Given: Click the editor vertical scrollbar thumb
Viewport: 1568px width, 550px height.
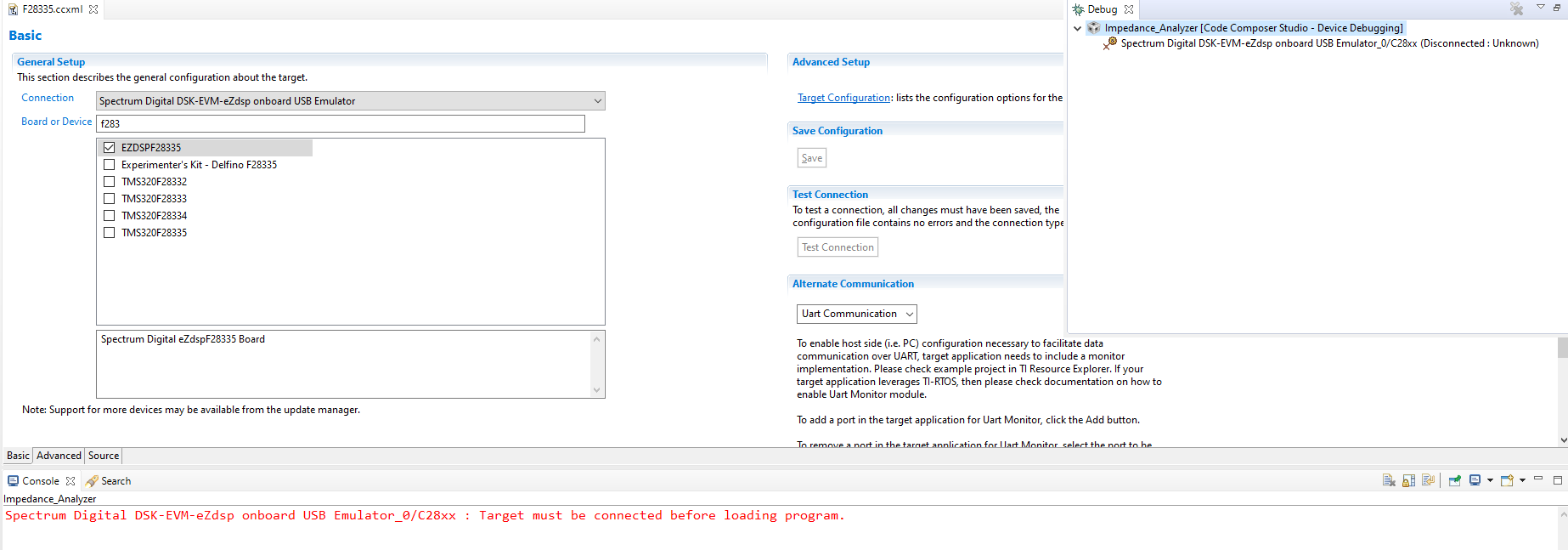Looking at the screenshot, I should tap(1562, 347).
